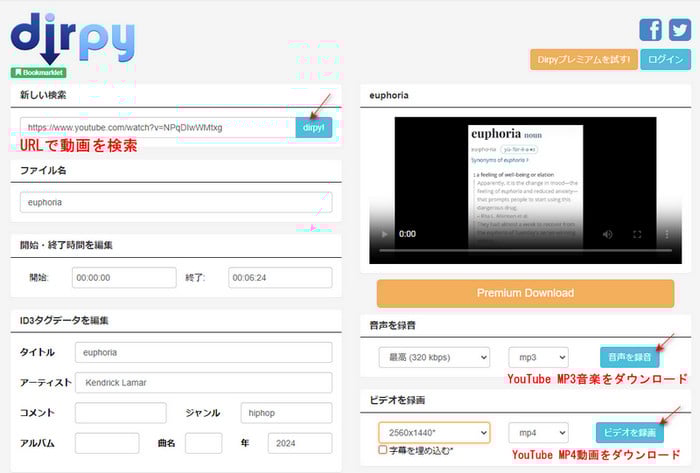700x473 pixels.
Task: Click the 終了 time field 00:06:24
Action: [280, 278]
